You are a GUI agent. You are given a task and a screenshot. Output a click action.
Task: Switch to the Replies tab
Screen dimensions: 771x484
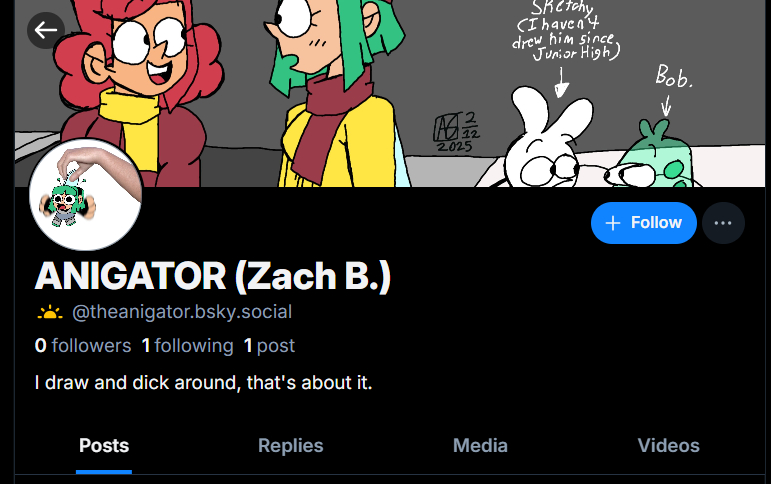(290, 446)
